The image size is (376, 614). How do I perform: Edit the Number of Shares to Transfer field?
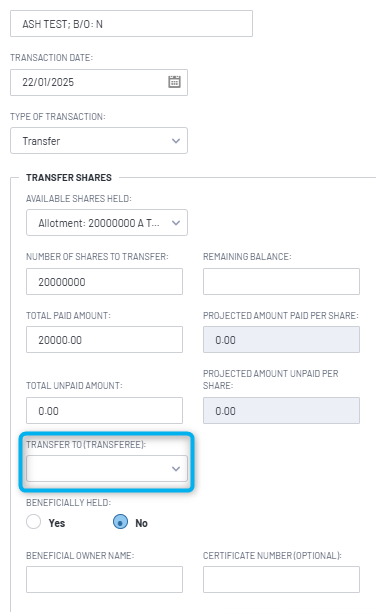coord(104,282)
